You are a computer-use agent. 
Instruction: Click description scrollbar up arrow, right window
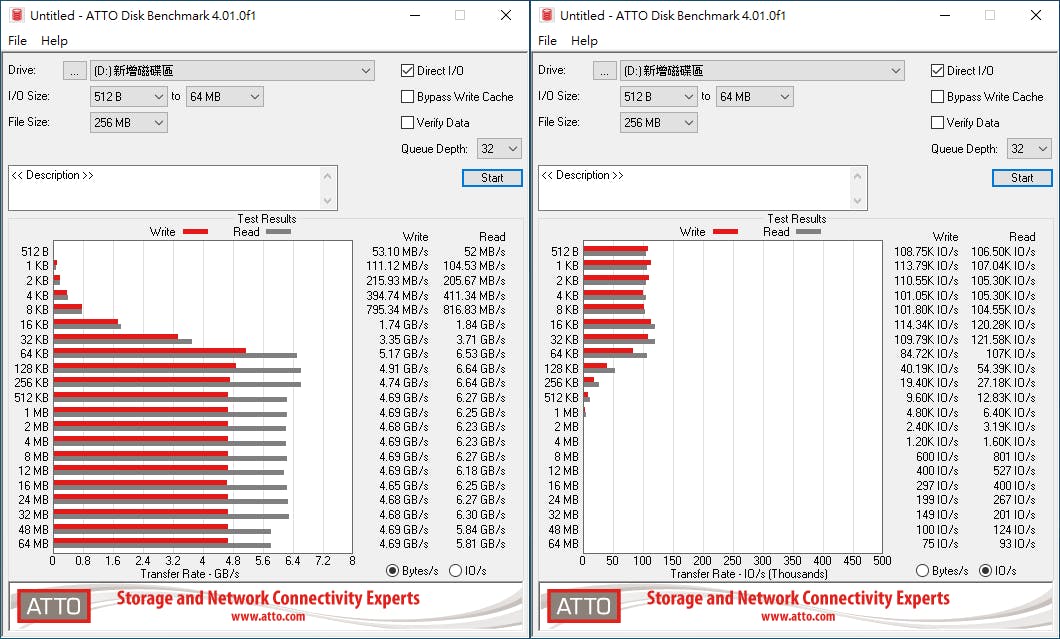(x=858, y=176)
